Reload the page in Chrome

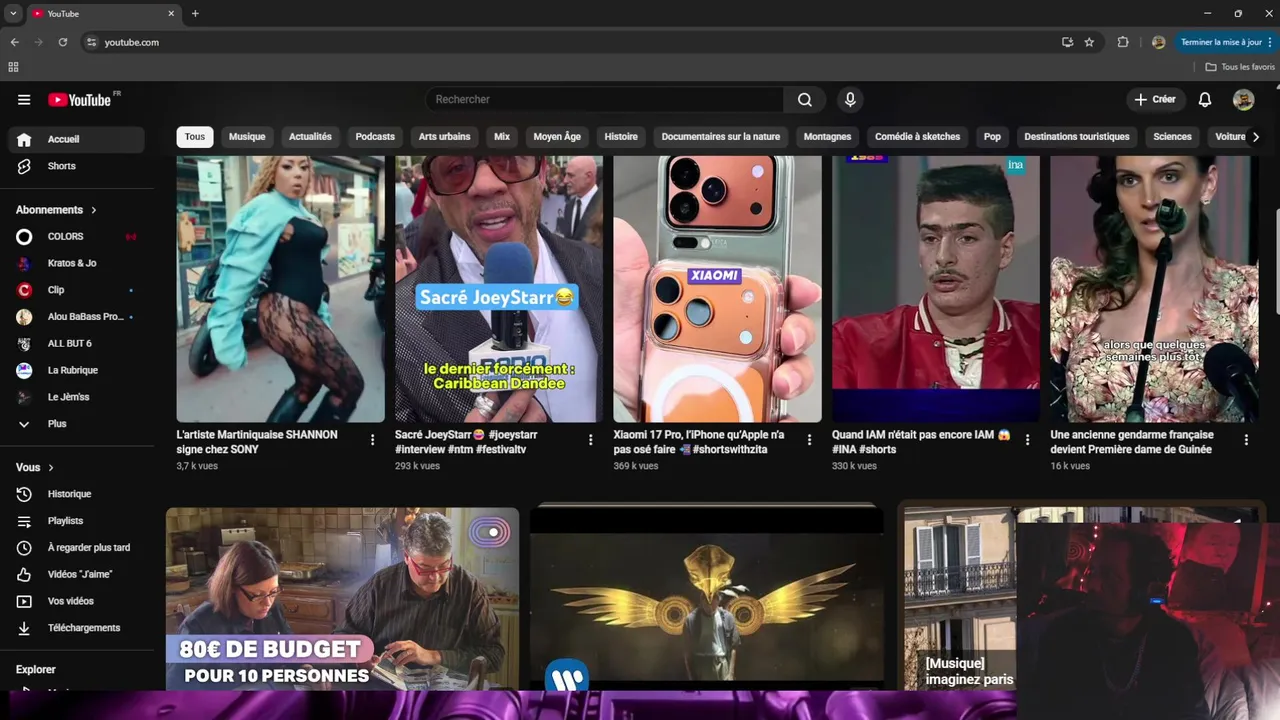[63, 42]
